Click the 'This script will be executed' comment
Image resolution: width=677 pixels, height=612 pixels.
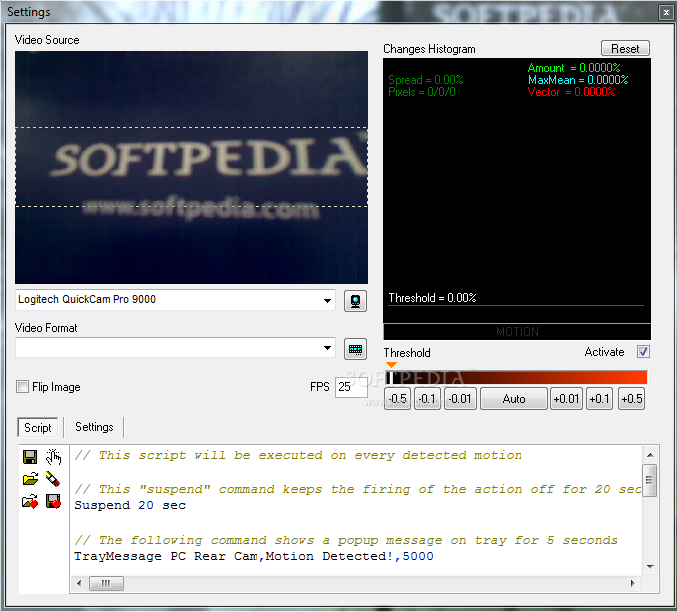pyautogui.click(x=298, y=455)
